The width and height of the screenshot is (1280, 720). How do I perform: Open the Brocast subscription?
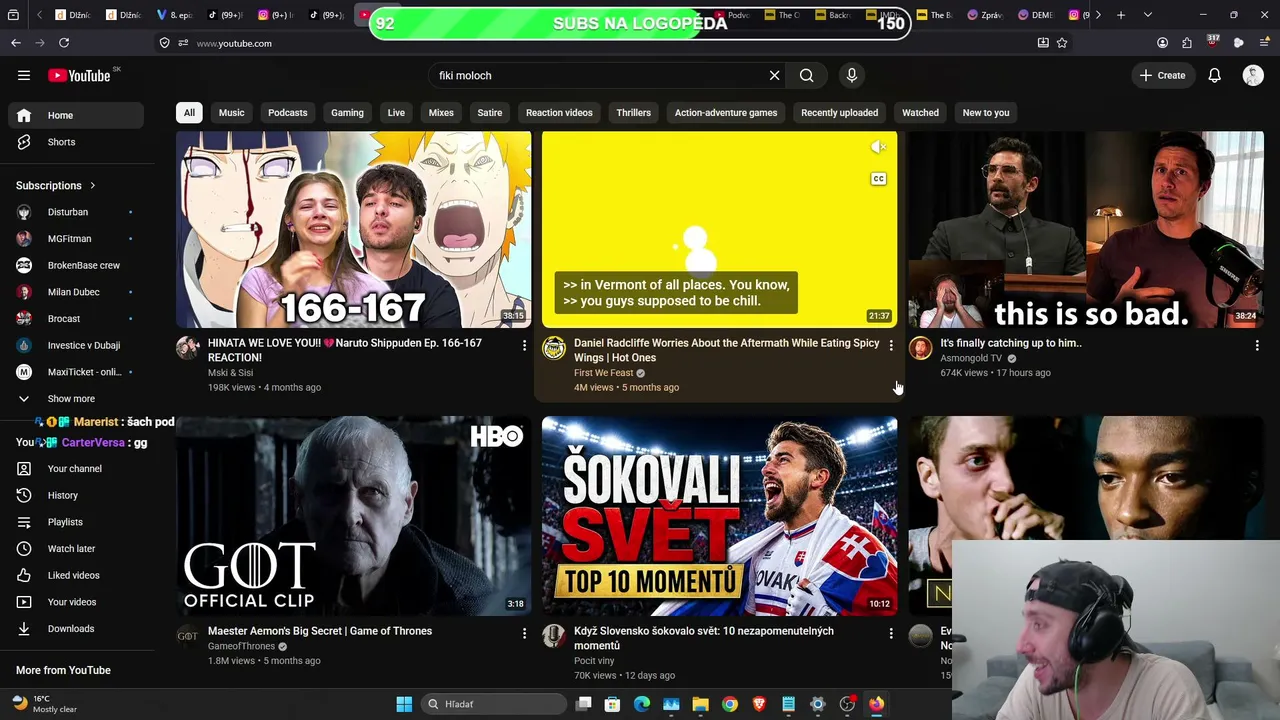coord(76,319)
